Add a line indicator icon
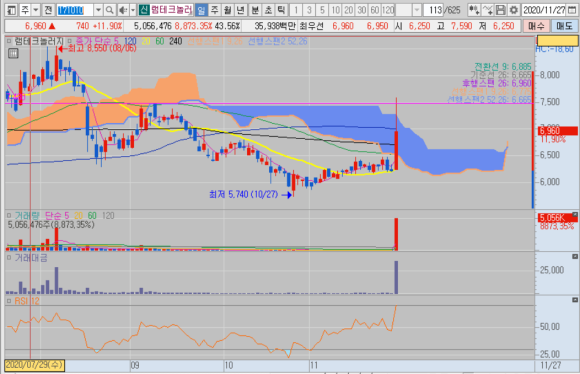Screen dimensions: 580x374 click(488, 10)
